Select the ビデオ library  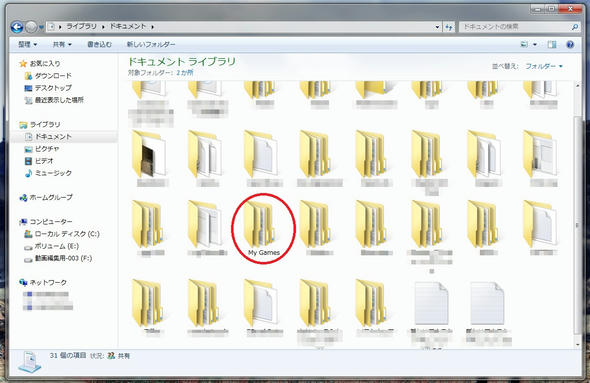[44, 161]
